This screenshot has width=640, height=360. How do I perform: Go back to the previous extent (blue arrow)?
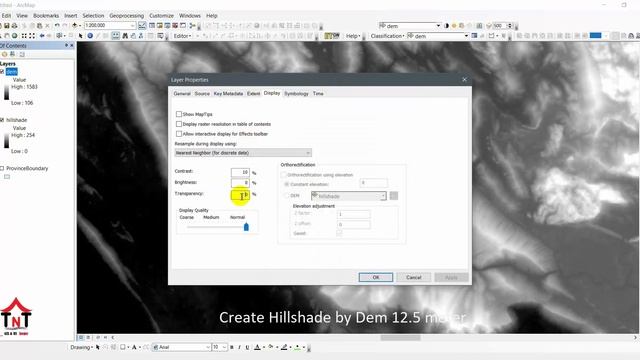pyautogui.click(x=42, y=36)
